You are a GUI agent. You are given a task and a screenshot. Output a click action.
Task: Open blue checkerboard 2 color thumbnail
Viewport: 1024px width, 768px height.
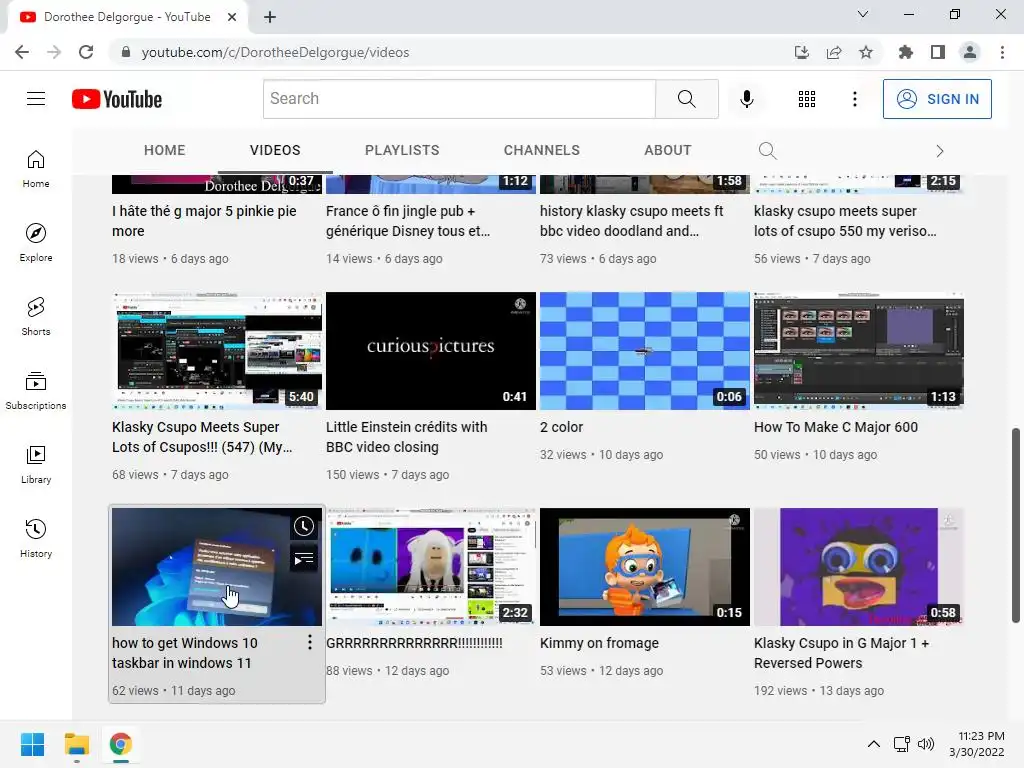[x=645, y=351]
